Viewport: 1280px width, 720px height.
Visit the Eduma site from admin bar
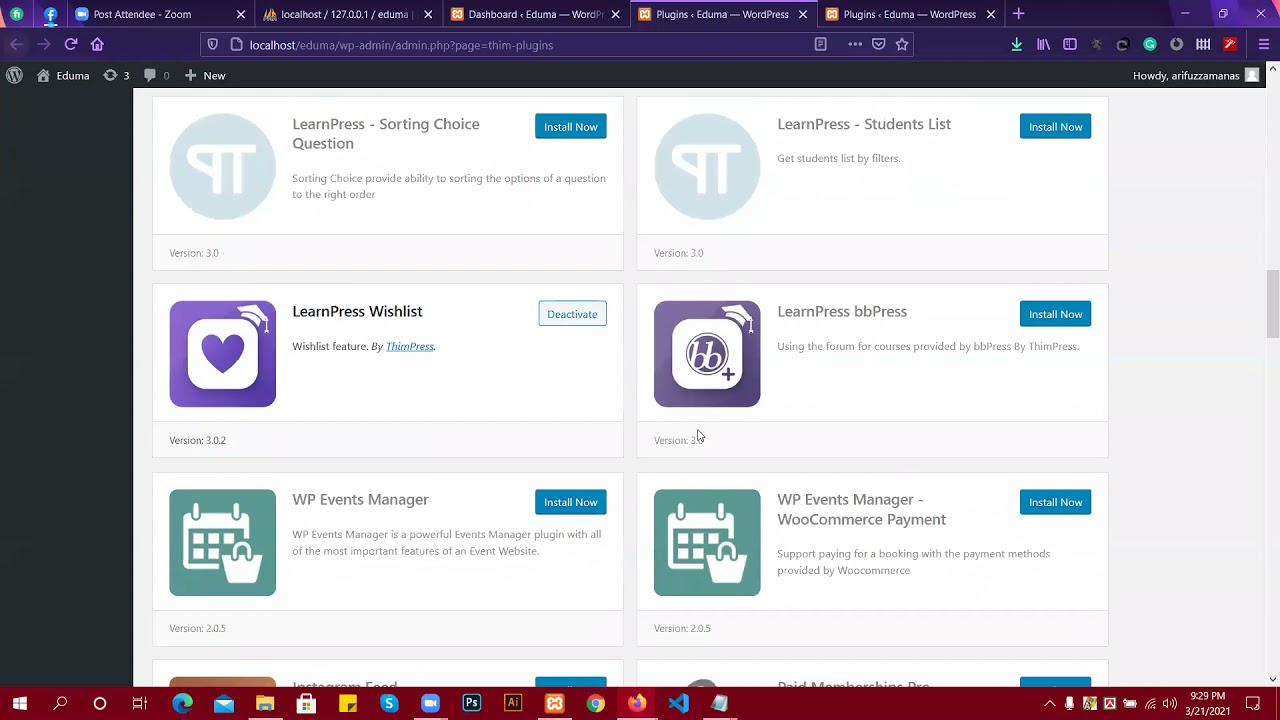(x=63, y=75)
